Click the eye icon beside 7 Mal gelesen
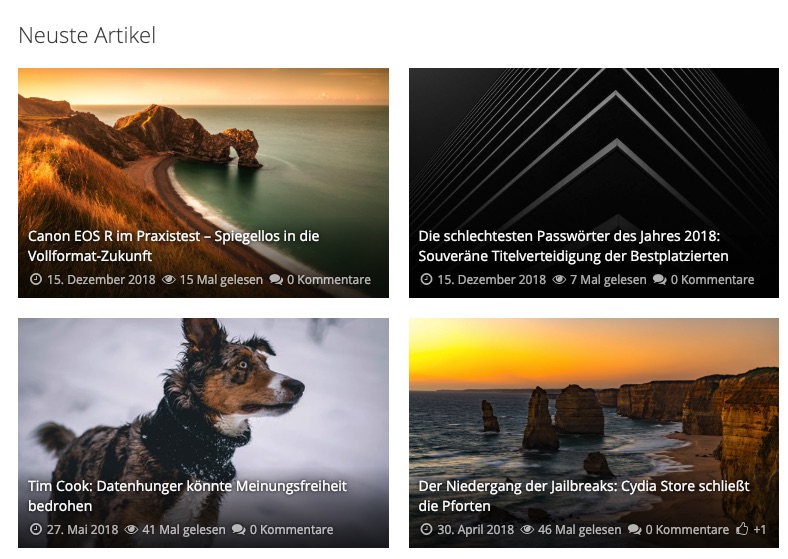The height and width of the screenshot is (559, 788). 559,280
